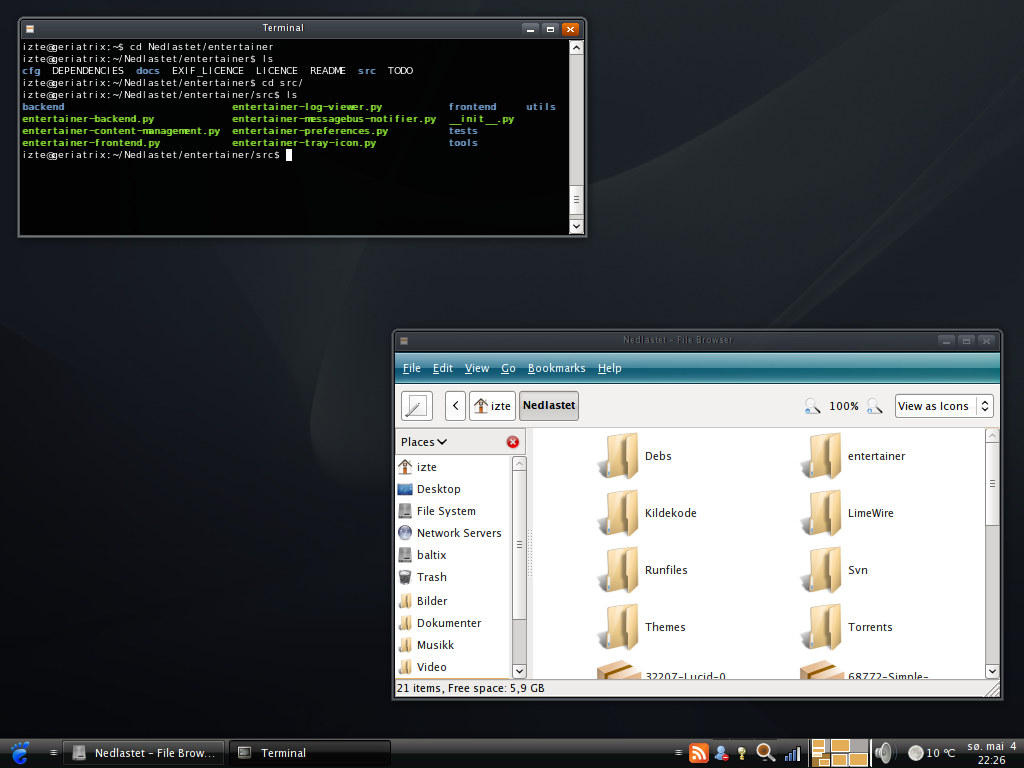This screenshot has width=1024, height=768.
Task: Select the Bilder bookmark
Action: coord(453,601)
